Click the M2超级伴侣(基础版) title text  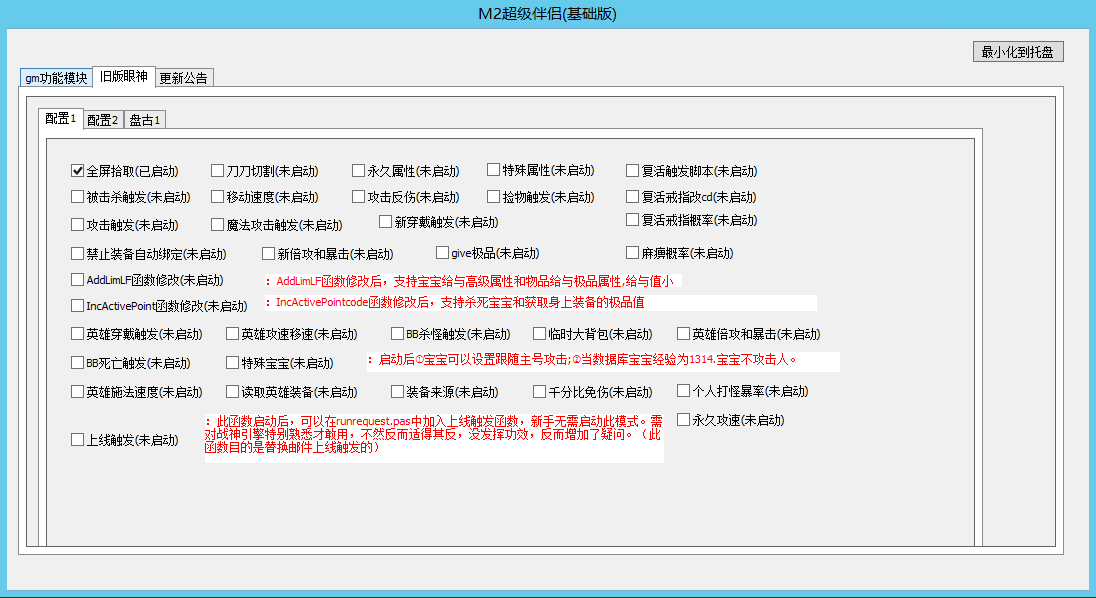tap(547, 14)
